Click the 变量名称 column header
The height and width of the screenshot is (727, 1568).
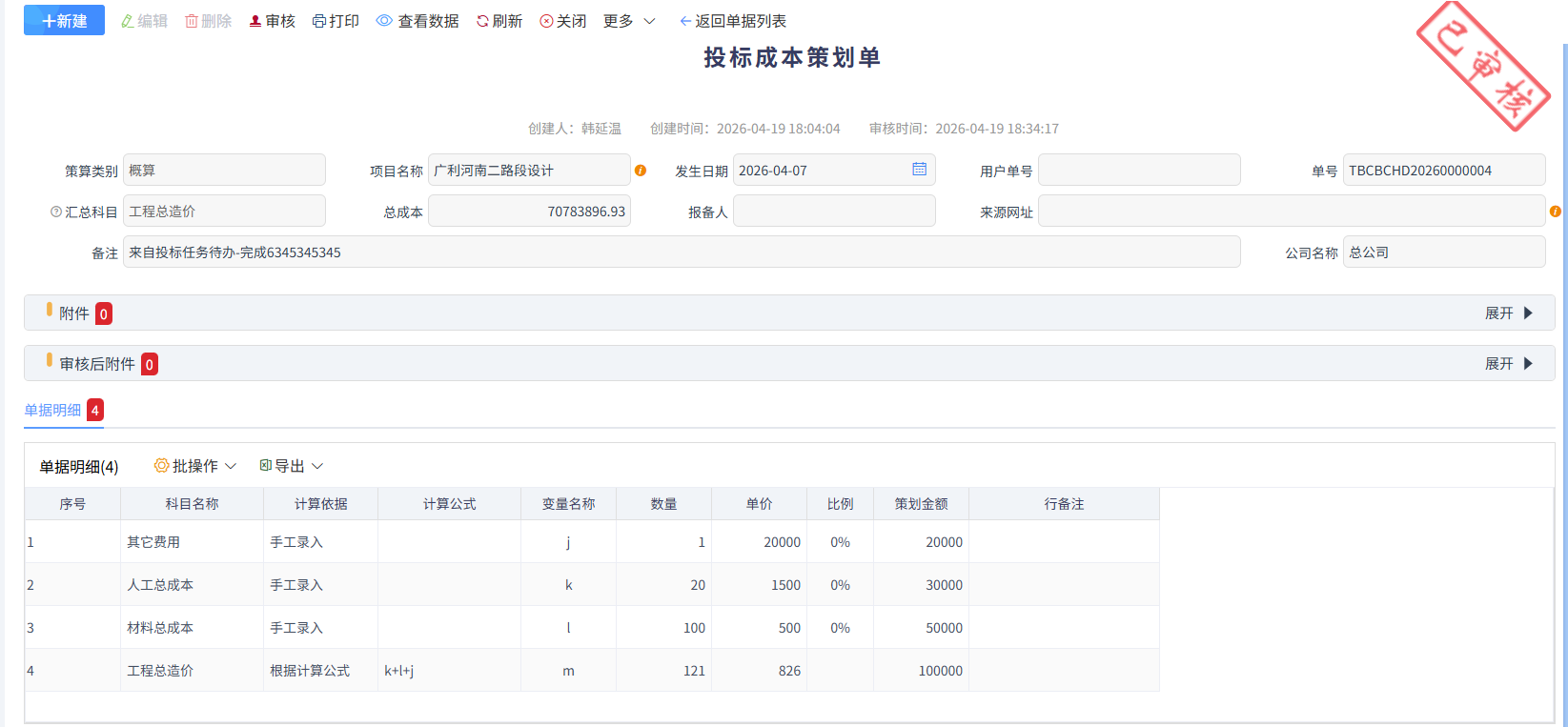tap(569, 504)
